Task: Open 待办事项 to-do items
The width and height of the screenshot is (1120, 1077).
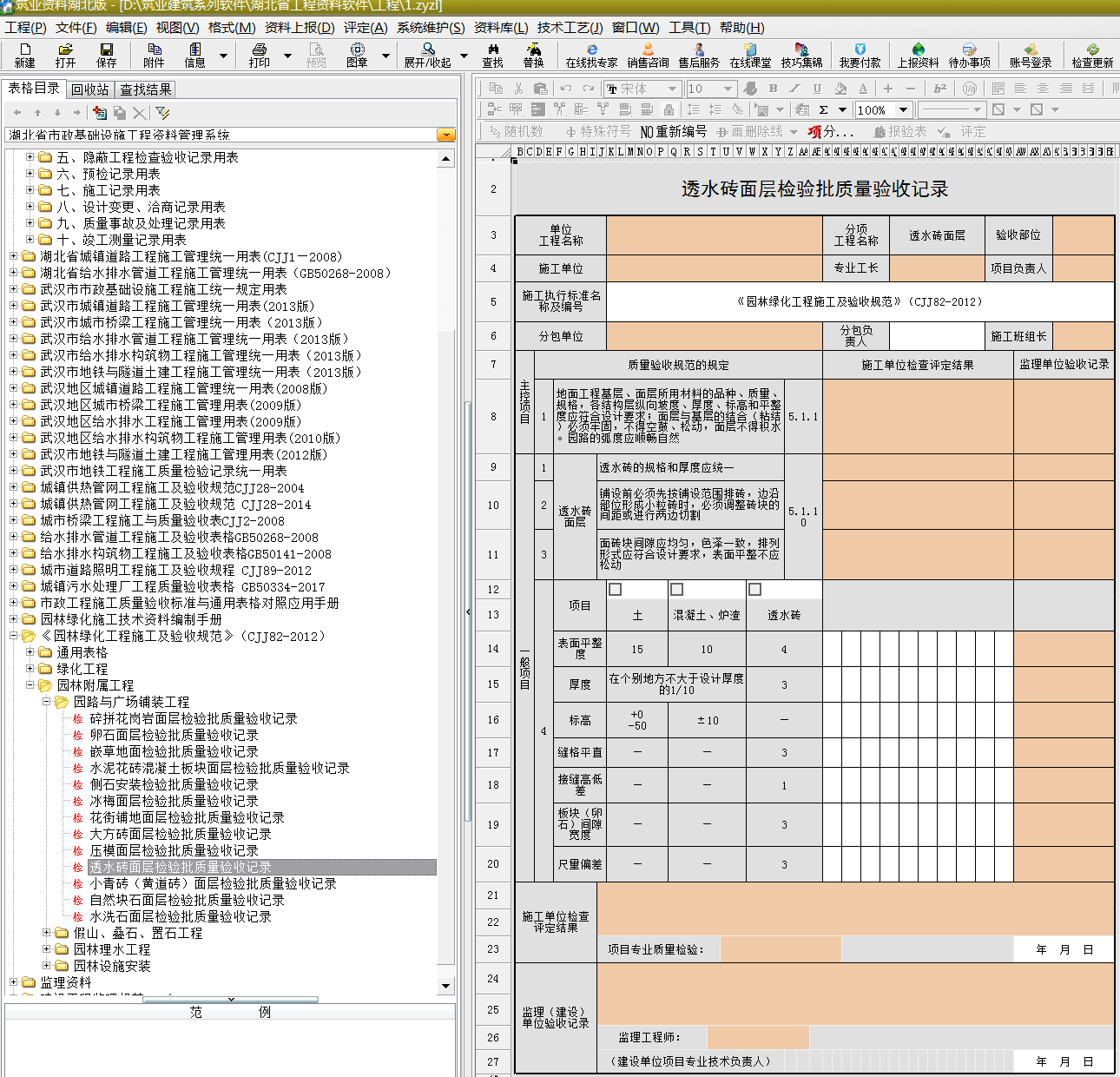Action: point(969,55)
